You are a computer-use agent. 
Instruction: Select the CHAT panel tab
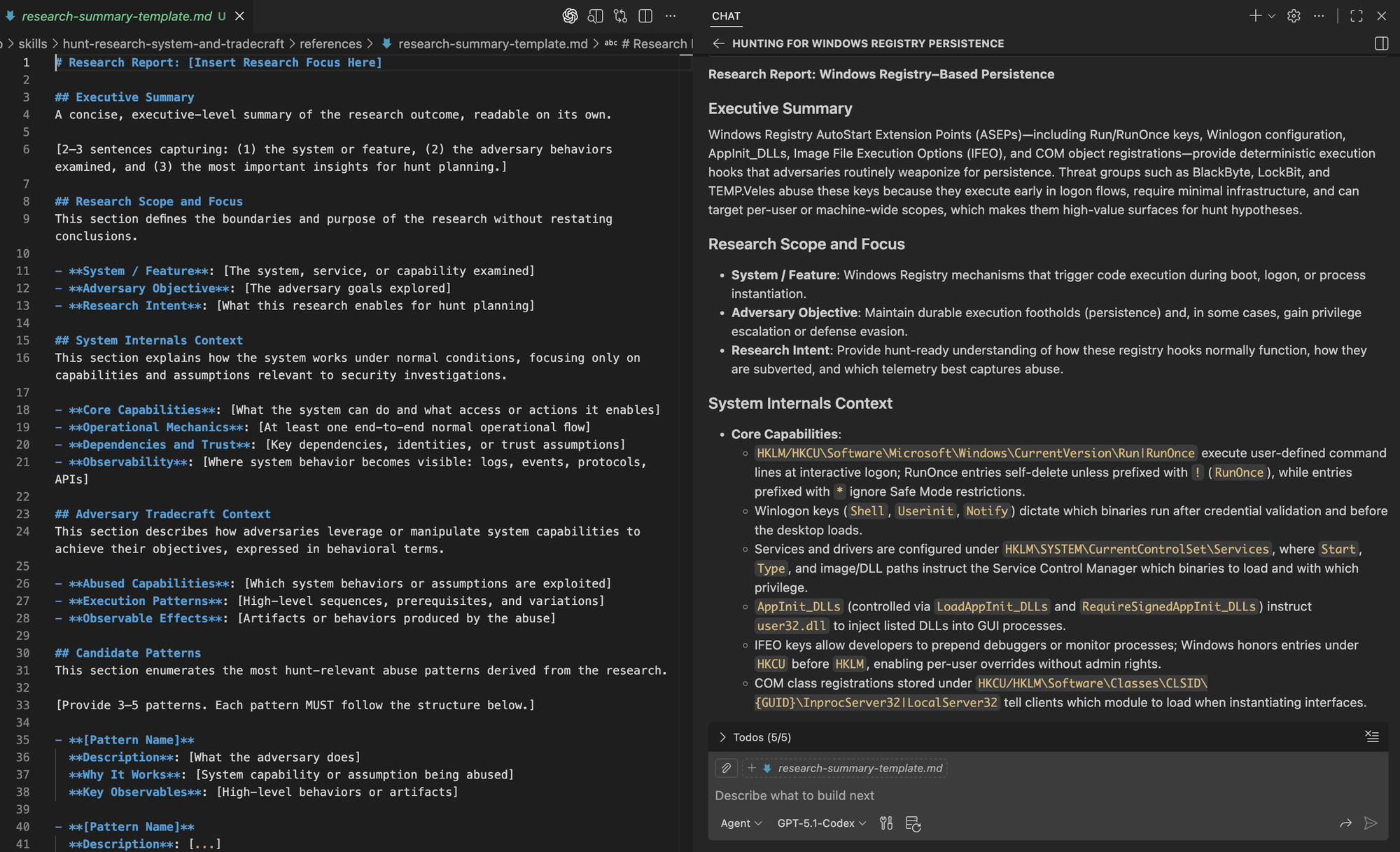click(x=726, y=16)
